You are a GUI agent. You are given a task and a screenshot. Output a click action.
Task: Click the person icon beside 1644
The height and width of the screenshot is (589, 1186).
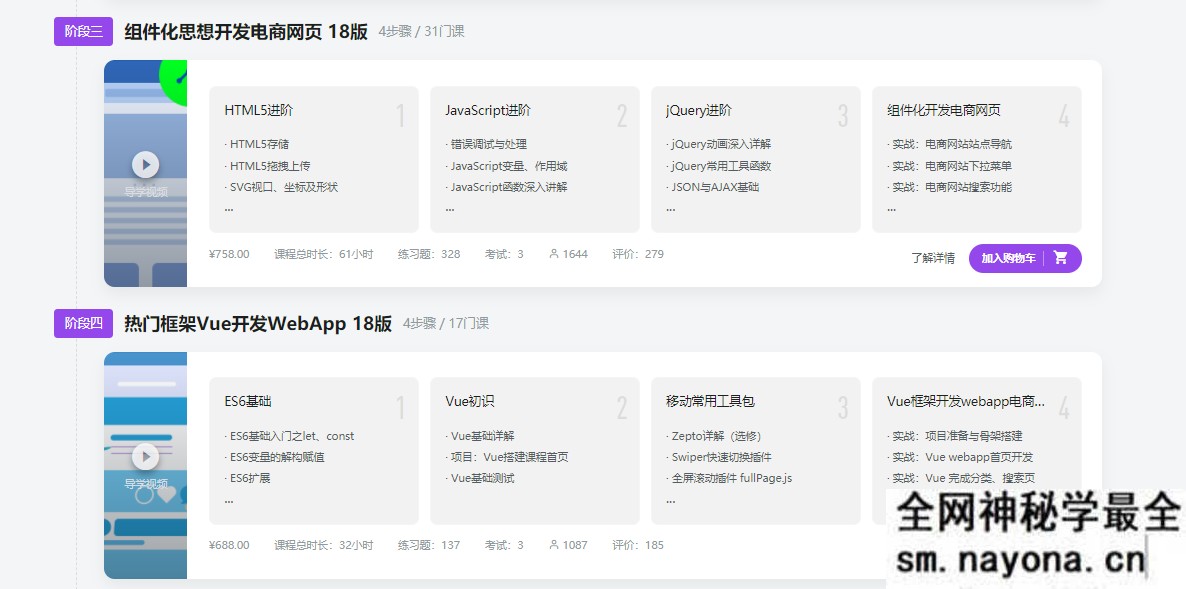554,254
